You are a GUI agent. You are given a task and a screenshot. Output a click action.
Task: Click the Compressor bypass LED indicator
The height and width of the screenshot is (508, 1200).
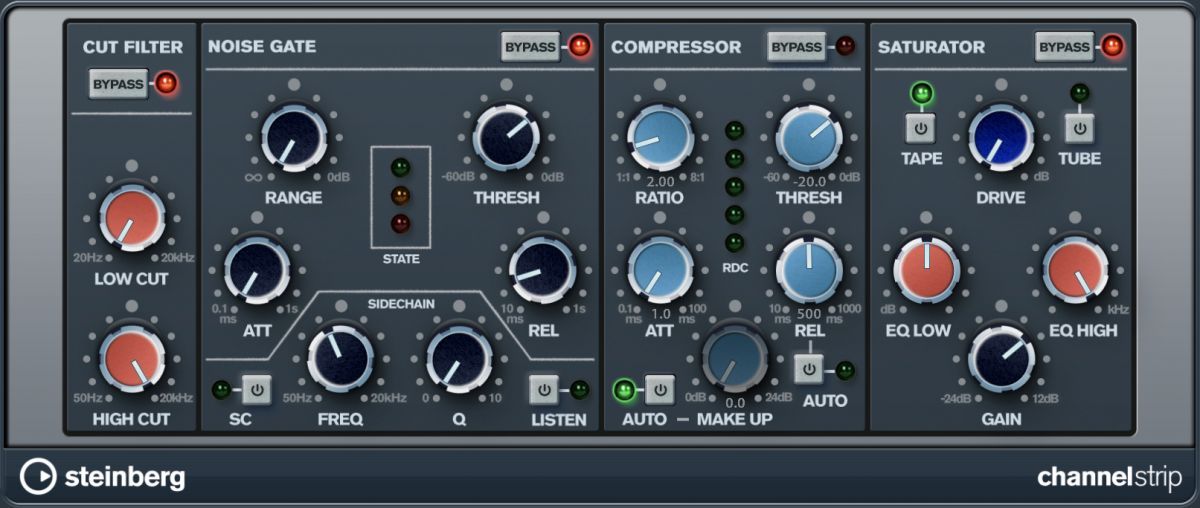(x=845, y=46)
